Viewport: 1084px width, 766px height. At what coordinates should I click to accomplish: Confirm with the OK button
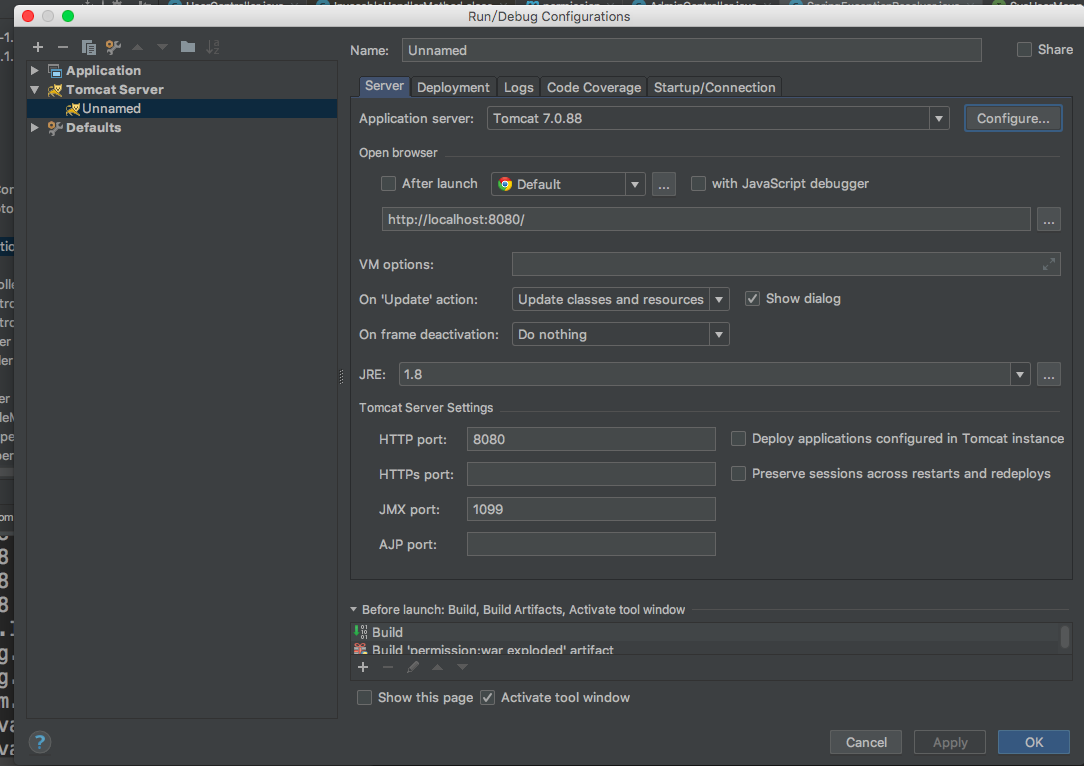coord(1034,742)
